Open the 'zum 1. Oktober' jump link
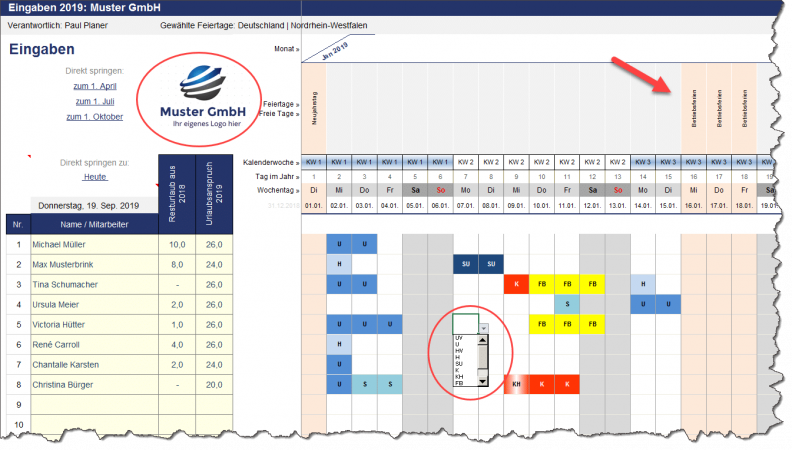792x450 pixels. pyautogui.click(x=94, y=117)
